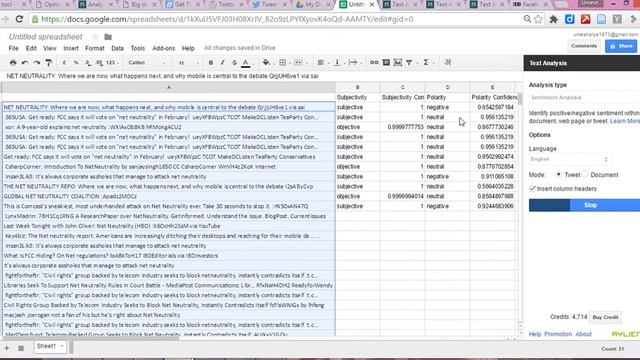Open the Comments button

(x=584, y=46)
